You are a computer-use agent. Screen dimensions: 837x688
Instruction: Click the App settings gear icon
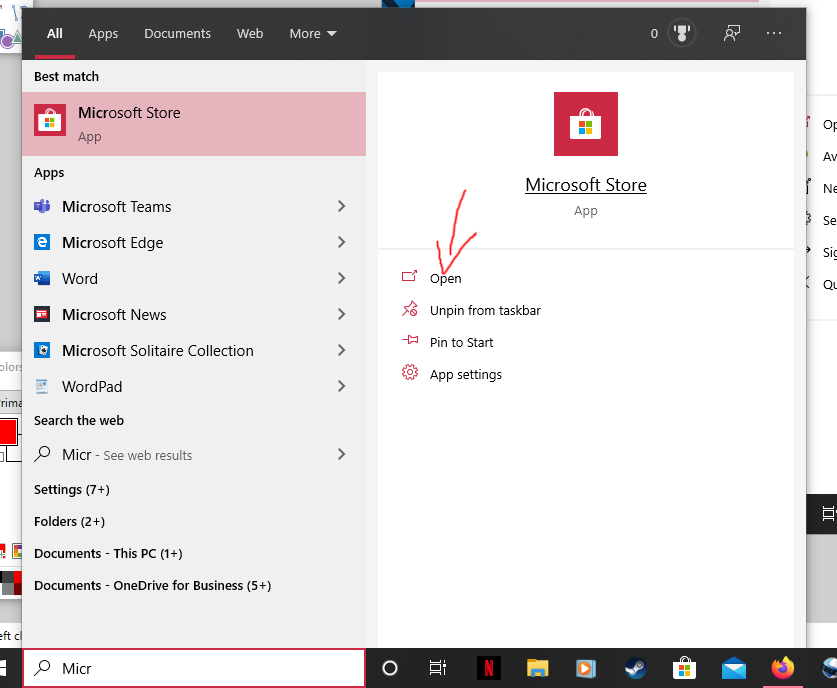410,372
